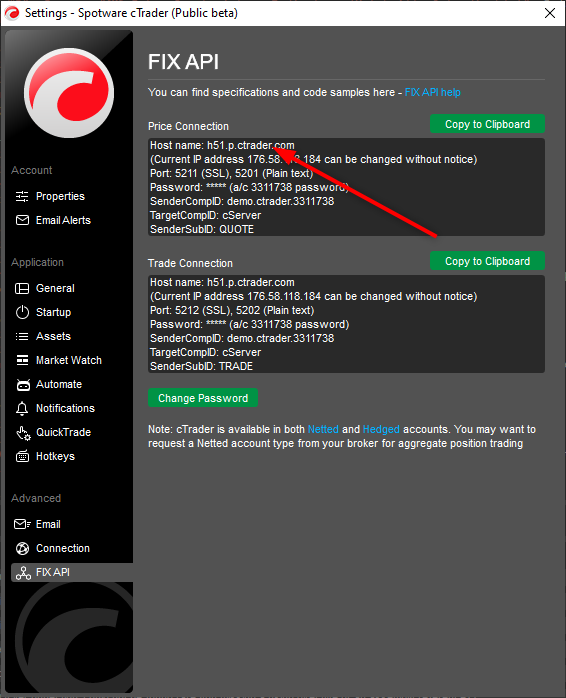Click Trade Connection SenderCompID demo.ctrader.3311738 line

[x=242, y=339]
